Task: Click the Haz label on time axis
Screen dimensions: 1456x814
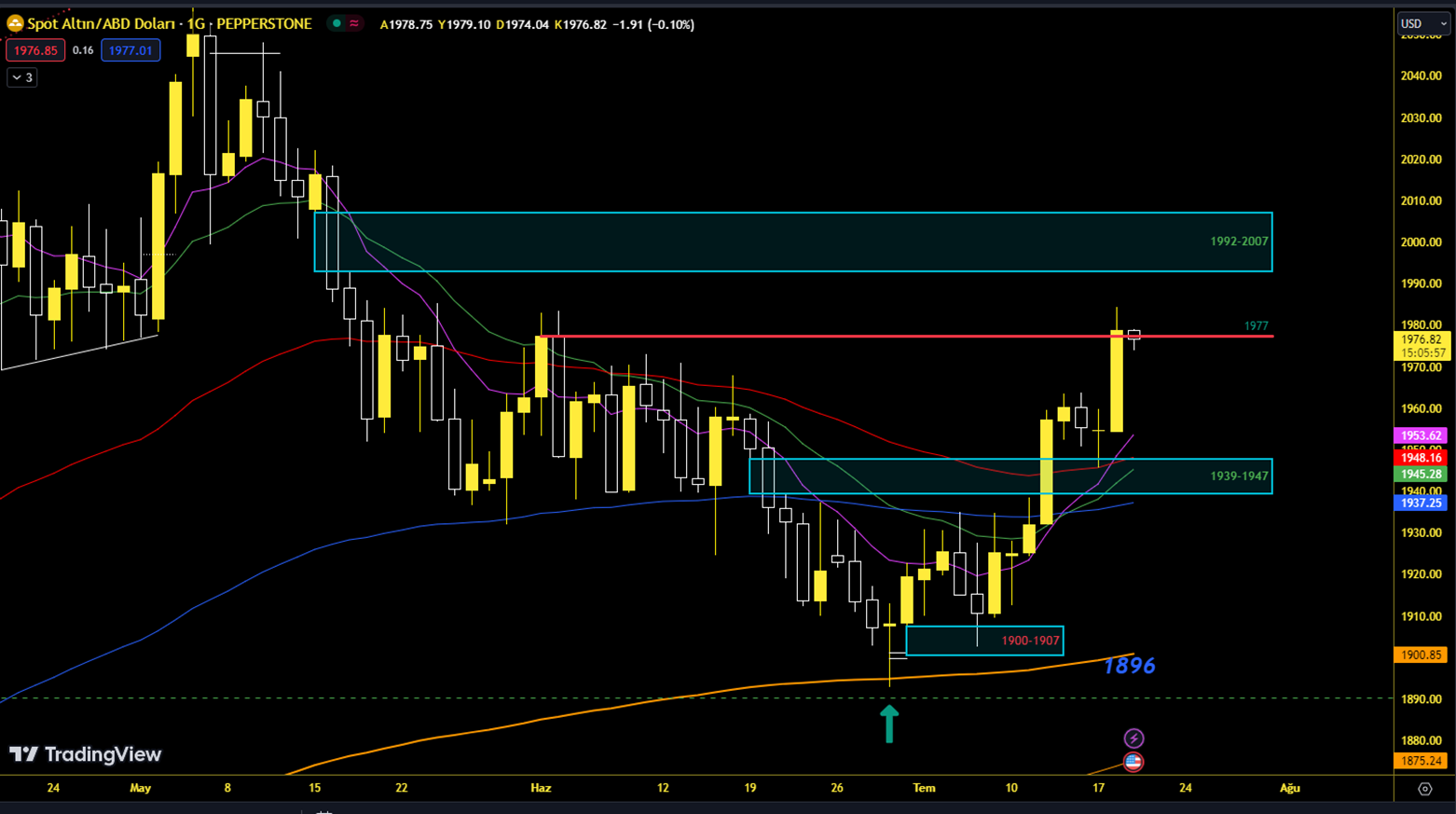Action: [541, 788]
